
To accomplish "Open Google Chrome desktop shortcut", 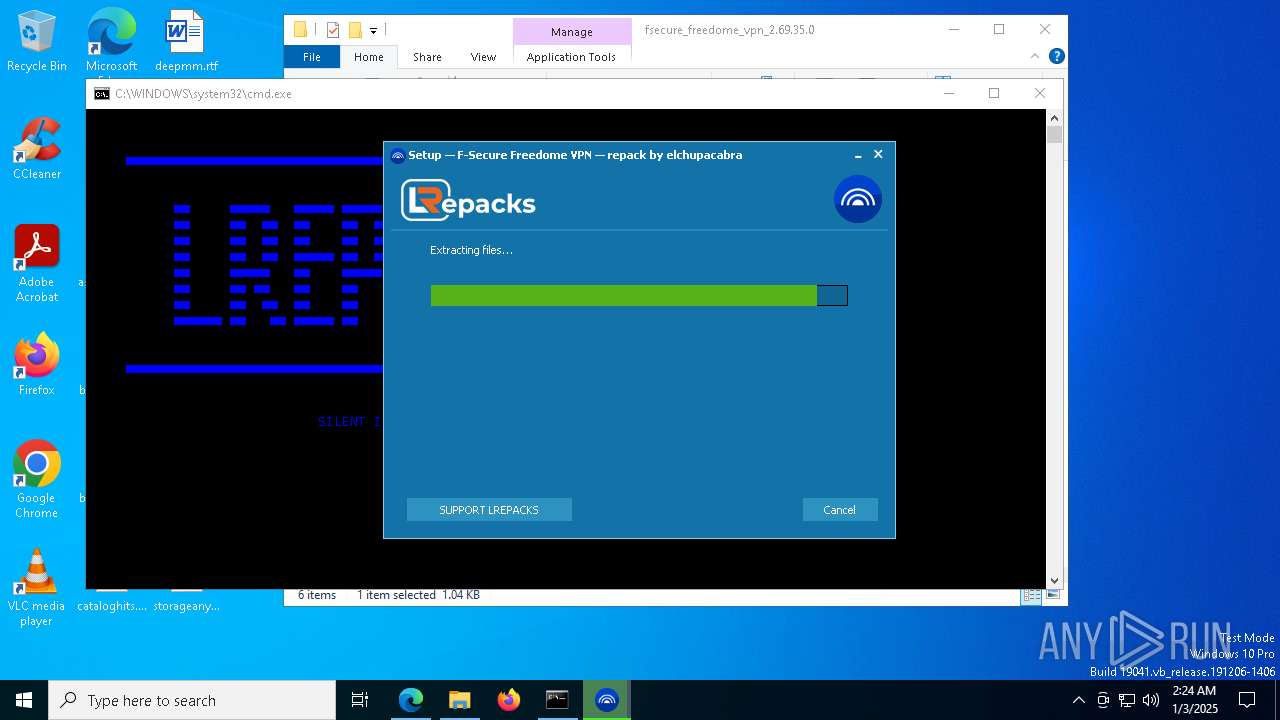I will coord(37,479).
